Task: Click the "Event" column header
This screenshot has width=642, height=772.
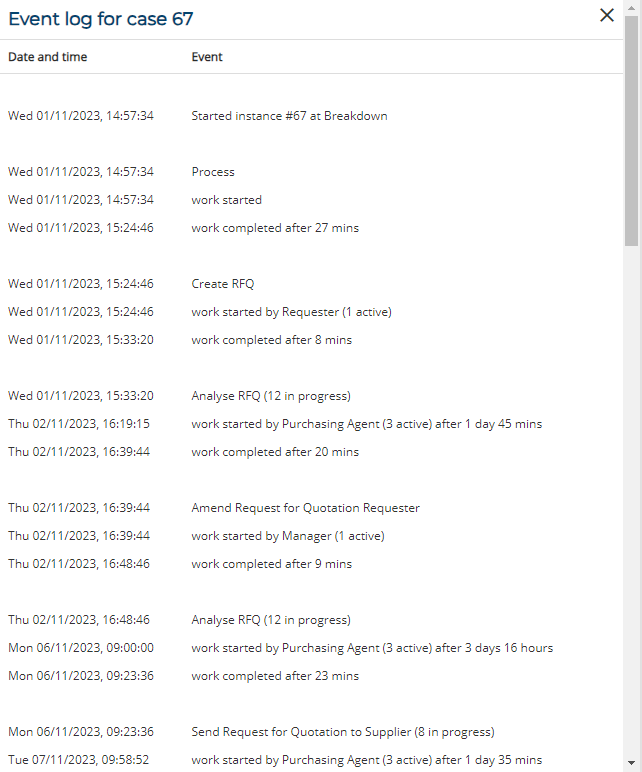Action: (207, 57)
